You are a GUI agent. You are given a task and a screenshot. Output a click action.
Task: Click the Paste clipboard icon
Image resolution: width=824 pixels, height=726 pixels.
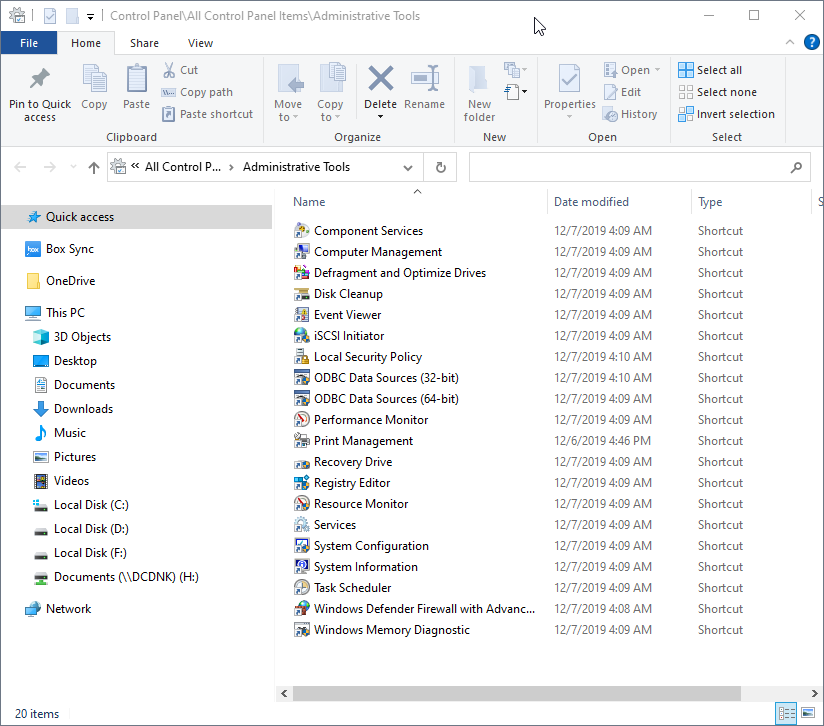(x=137, y=79)
